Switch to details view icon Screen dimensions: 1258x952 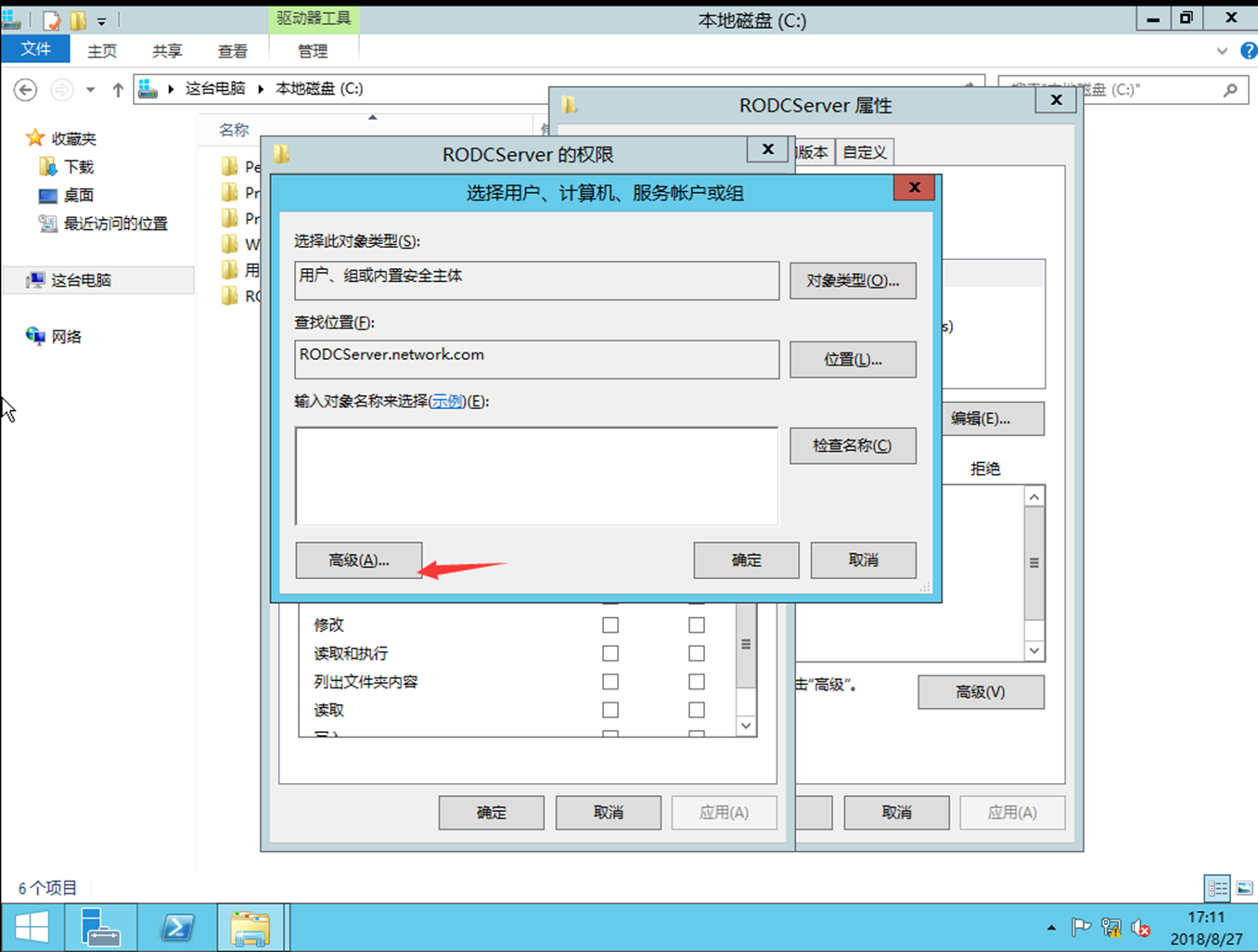coord(1217,888)
